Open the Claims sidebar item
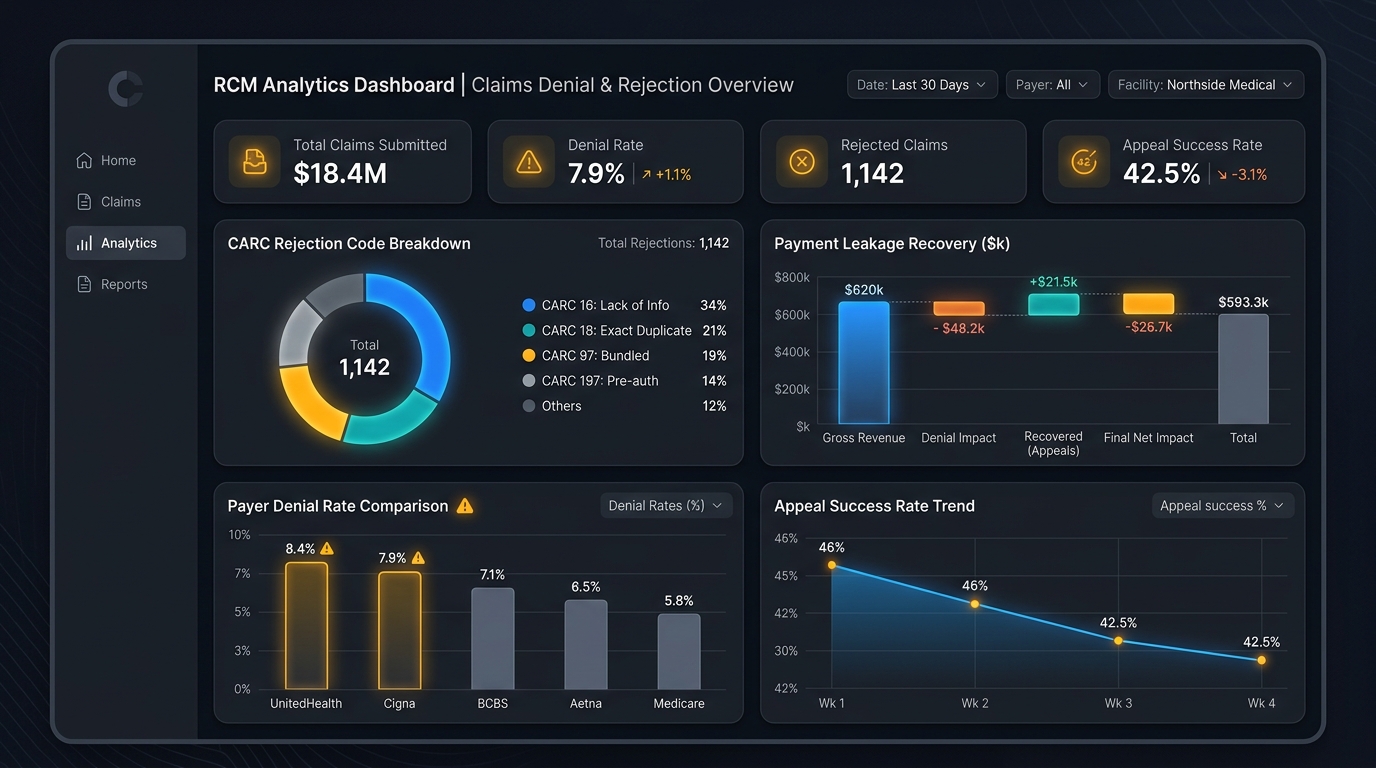 coord(126,202)
